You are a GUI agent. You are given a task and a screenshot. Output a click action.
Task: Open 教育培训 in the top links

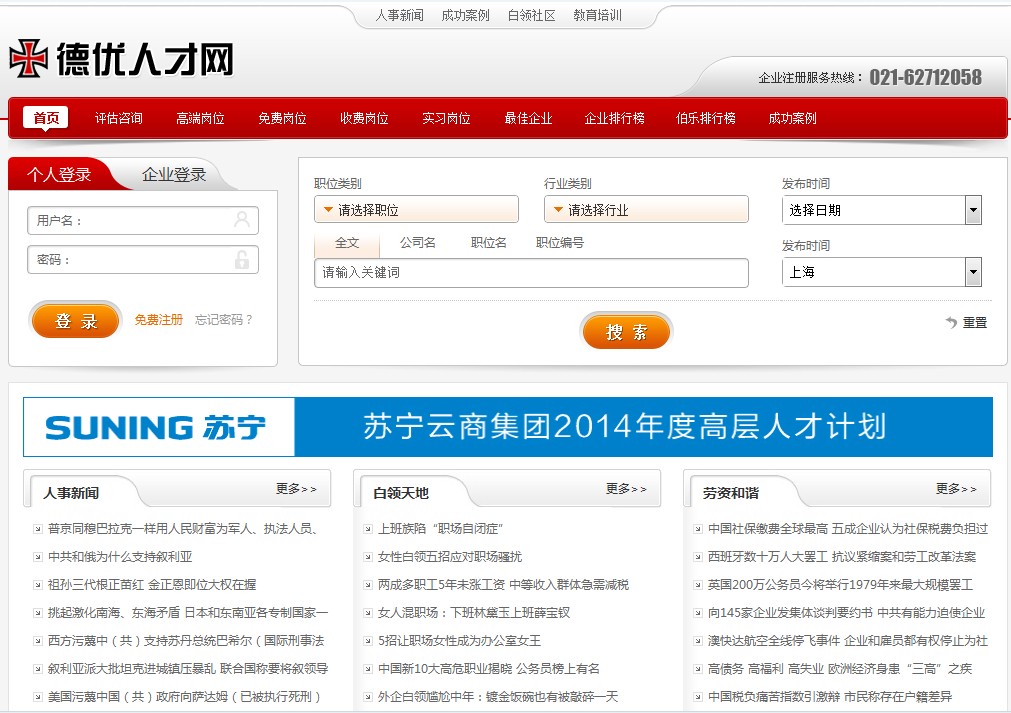[598, 15]
